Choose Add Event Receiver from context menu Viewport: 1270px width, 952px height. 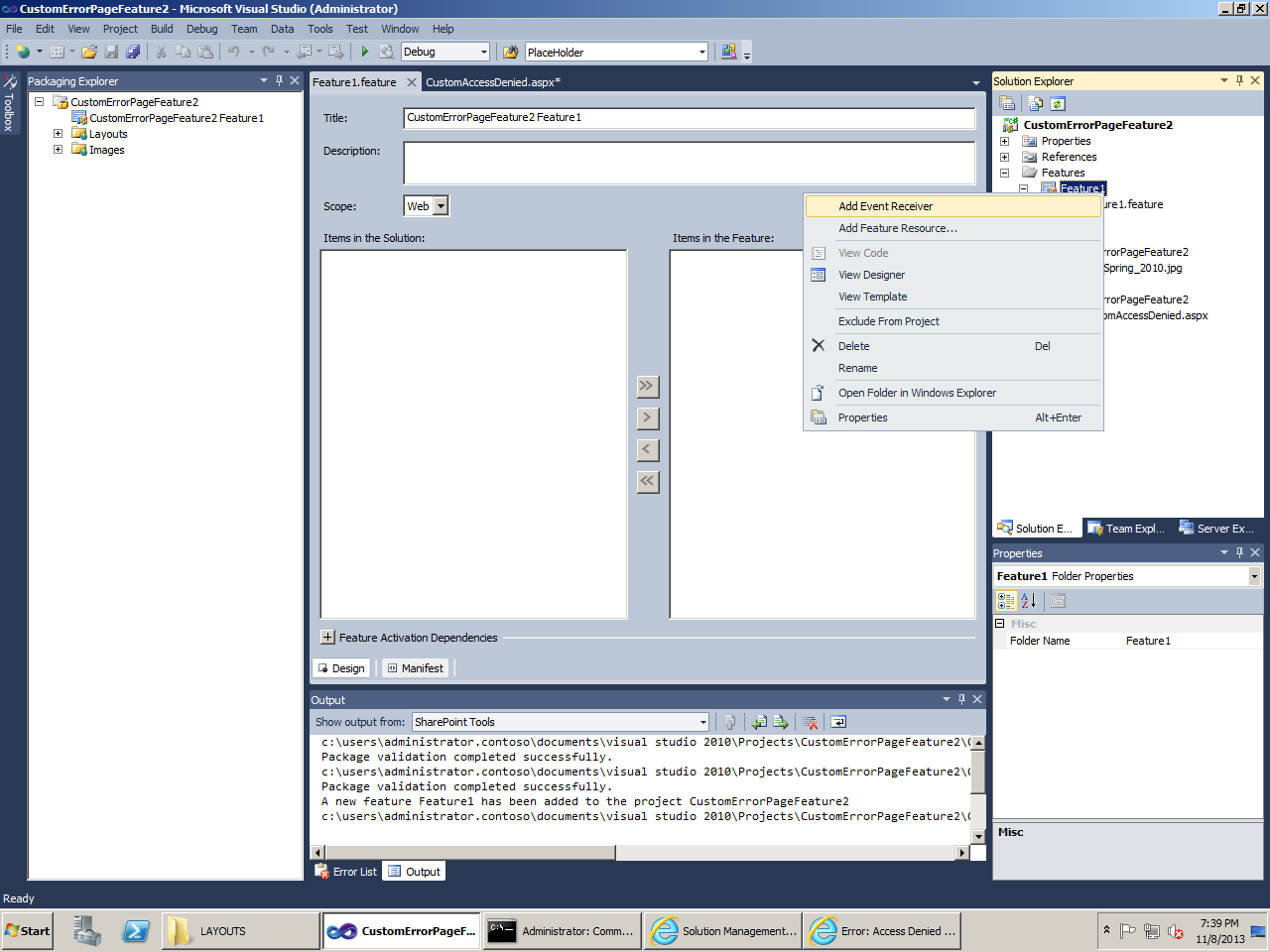(952, 206)
